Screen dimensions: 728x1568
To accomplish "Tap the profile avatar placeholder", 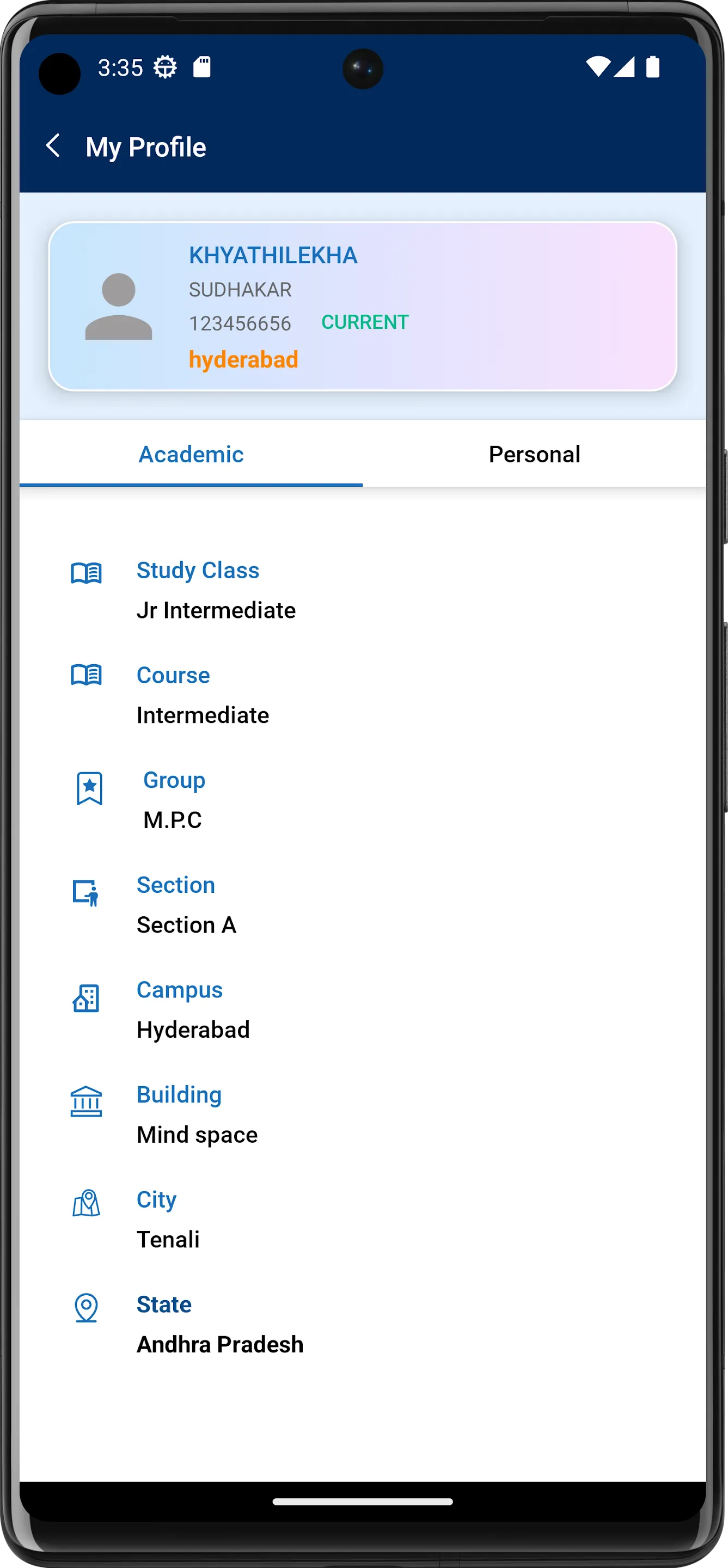I will [x=119, y=307].
